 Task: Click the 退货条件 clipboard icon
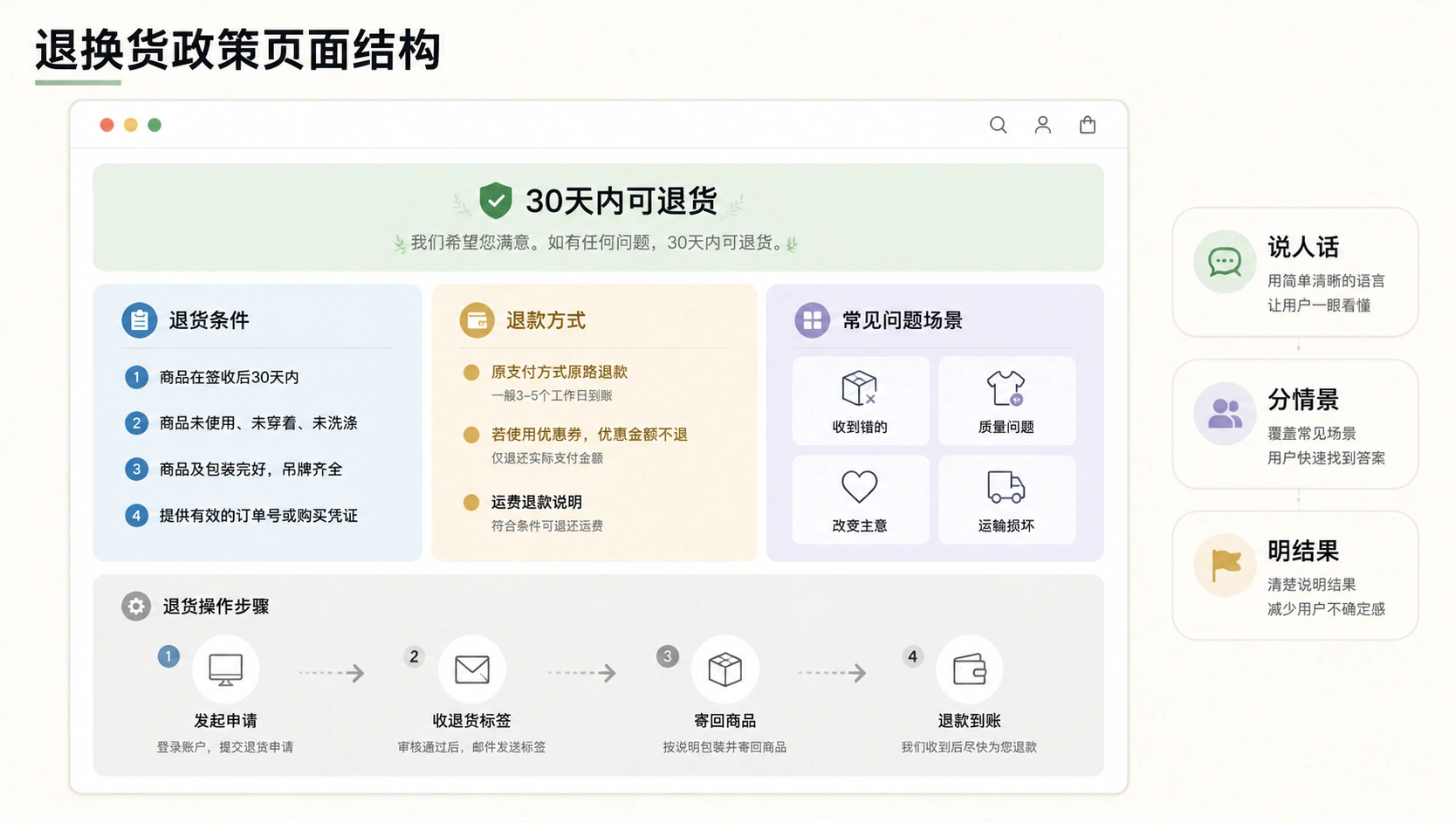(x=139, y=320)
